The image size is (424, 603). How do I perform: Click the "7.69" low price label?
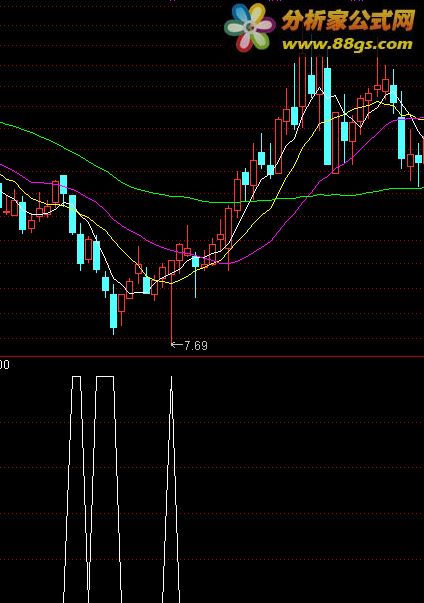(196, 345)
